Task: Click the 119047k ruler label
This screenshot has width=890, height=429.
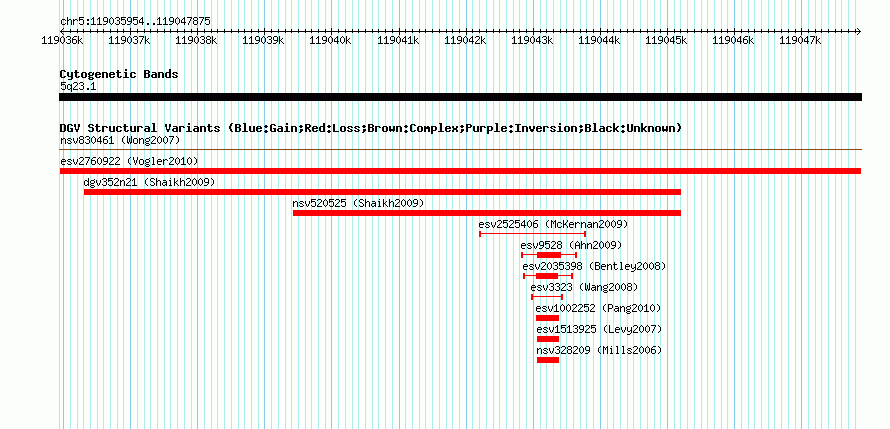Action: [800, 40]
